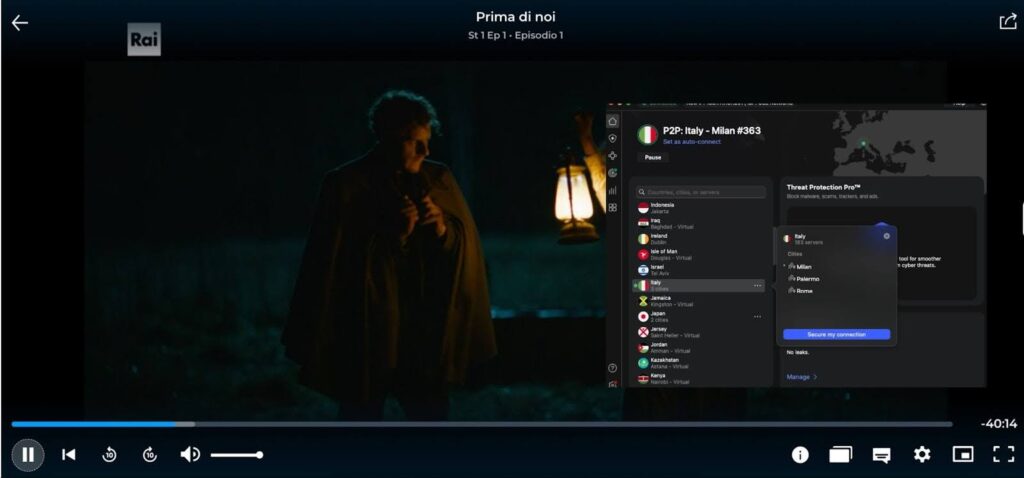Viewport: 1024px width, 478px height.
Task: Click Secure my connection button
Action: (x=837, y=334)
